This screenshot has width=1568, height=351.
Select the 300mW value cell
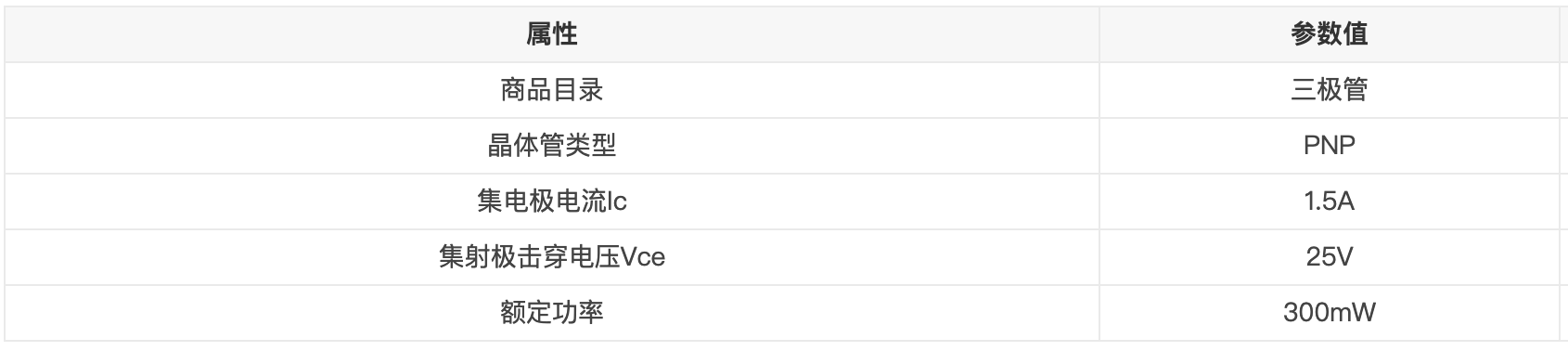point(1329,312)
